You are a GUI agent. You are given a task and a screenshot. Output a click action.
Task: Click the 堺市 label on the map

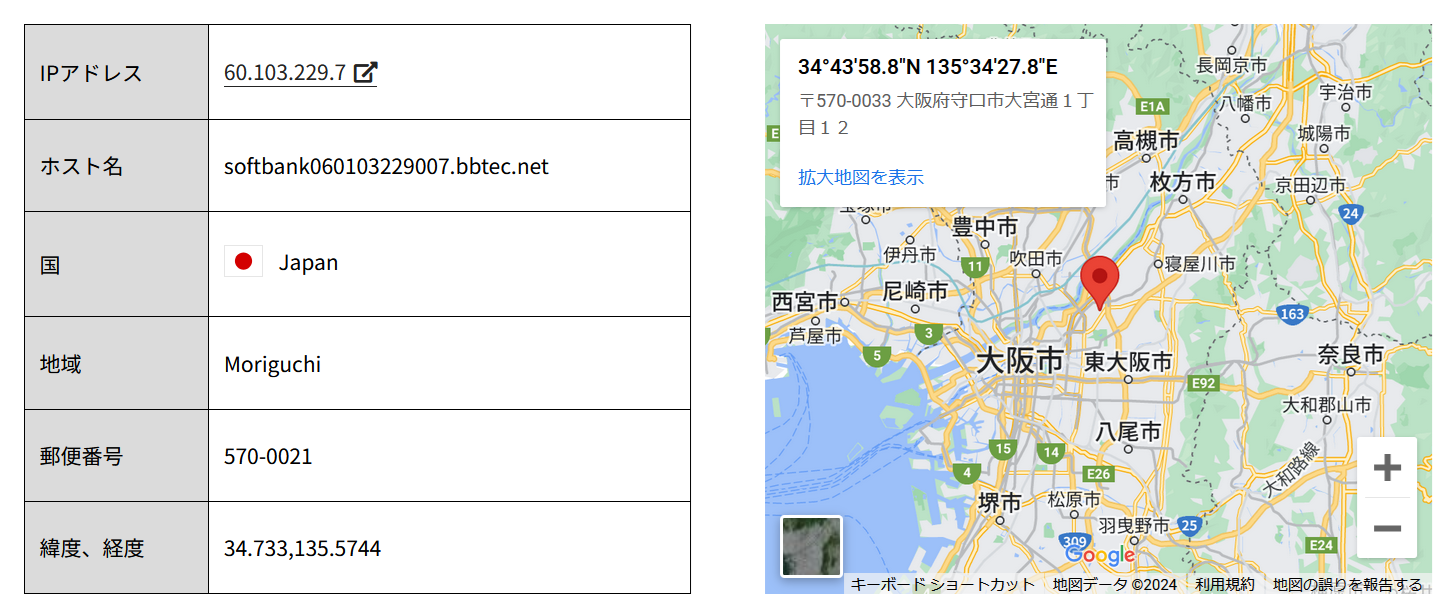[999, 502]
